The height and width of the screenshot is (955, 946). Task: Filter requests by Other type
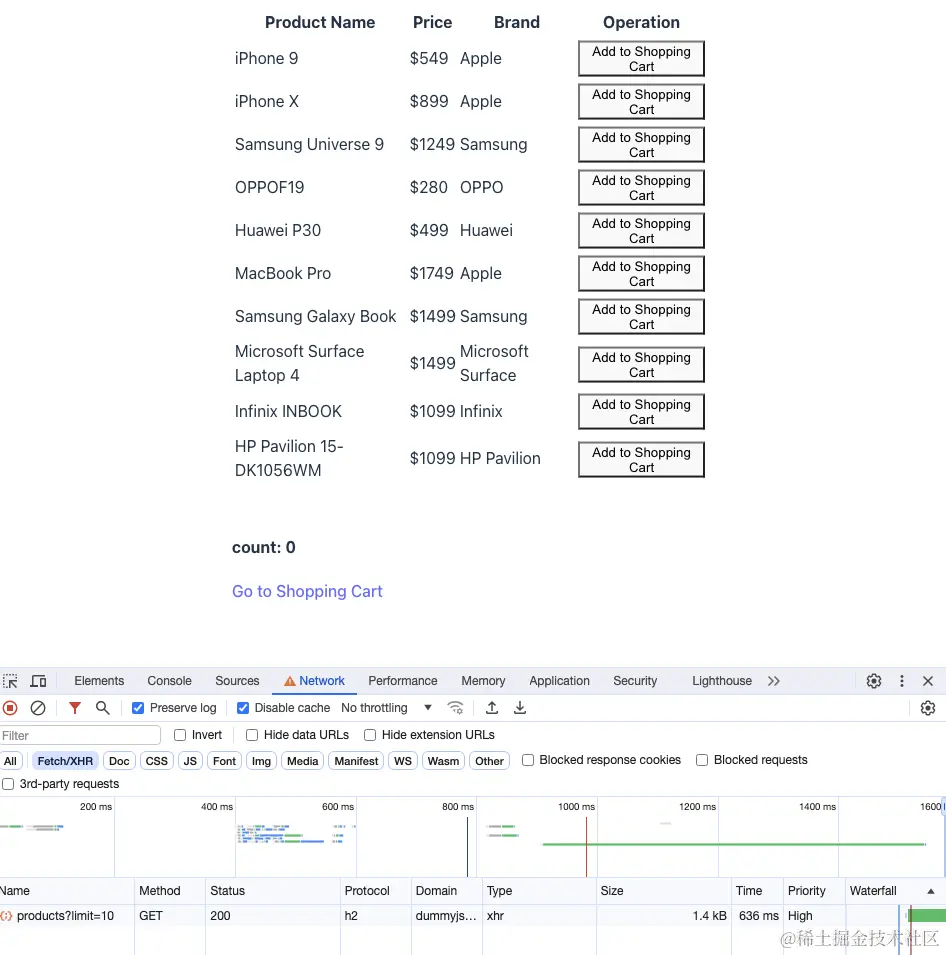click(x=489, y=761)
